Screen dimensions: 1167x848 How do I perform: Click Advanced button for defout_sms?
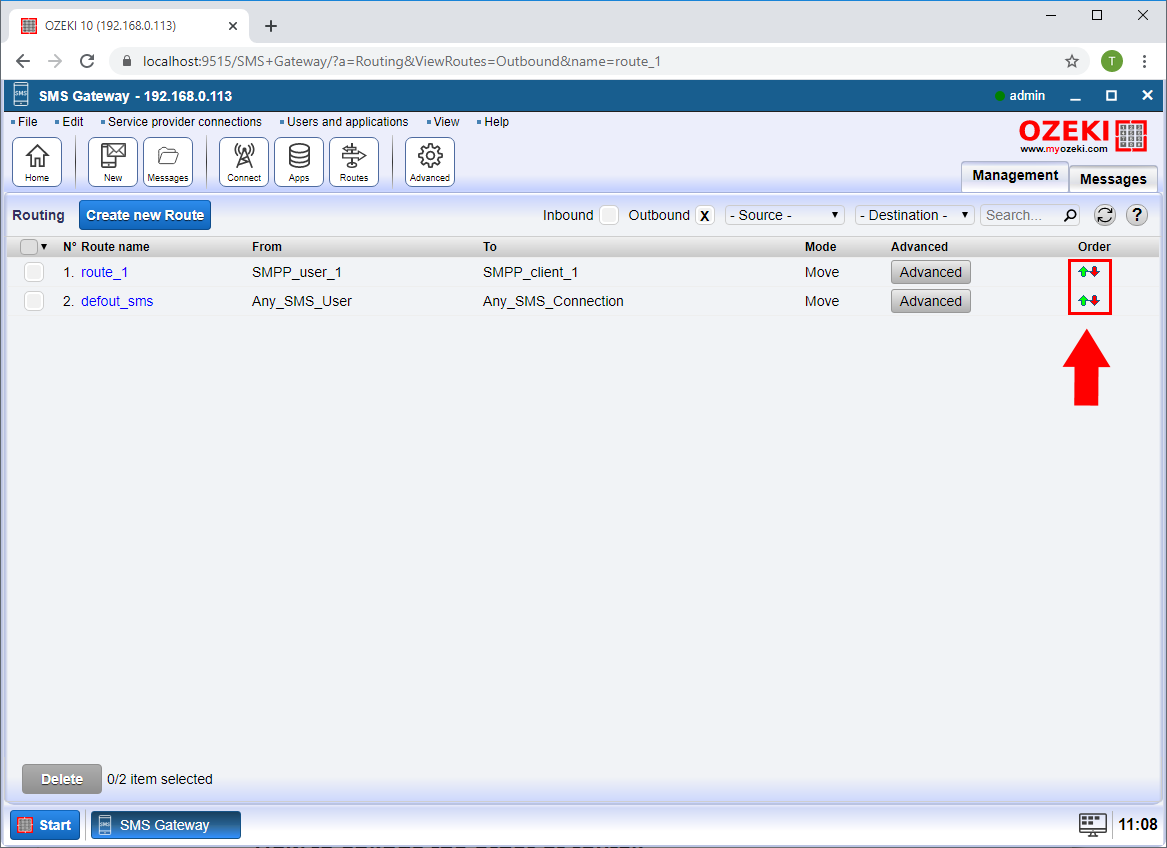(930, 301)
